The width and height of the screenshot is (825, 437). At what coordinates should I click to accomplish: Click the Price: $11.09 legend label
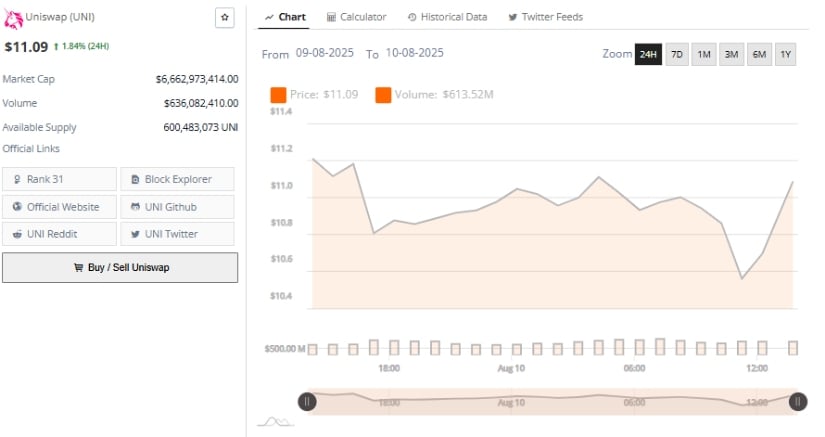pyautogui.click(x=324, y=95)
